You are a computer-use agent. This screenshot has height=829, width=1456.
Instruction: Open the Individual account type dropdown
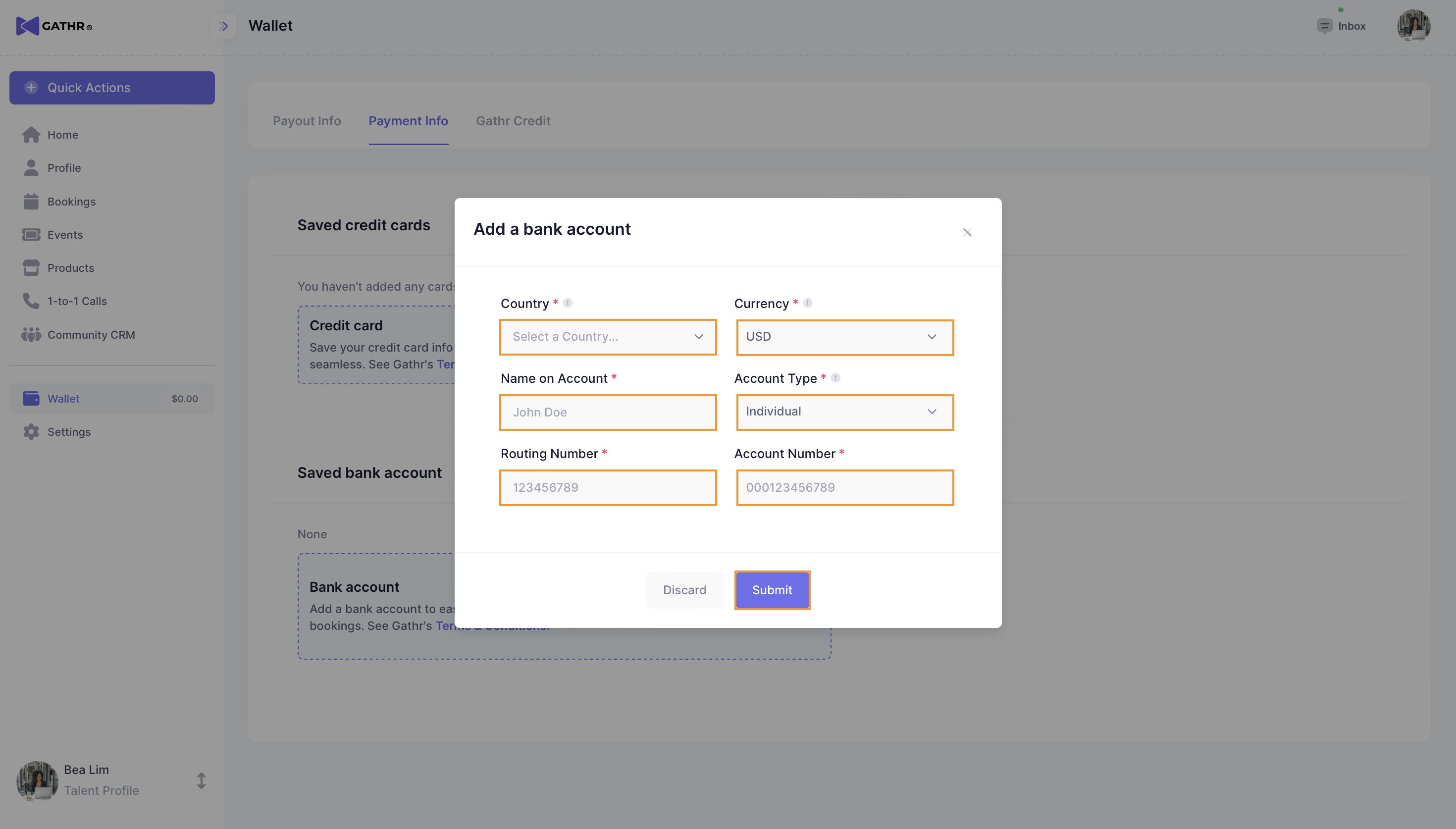click(x=844, y=412)
